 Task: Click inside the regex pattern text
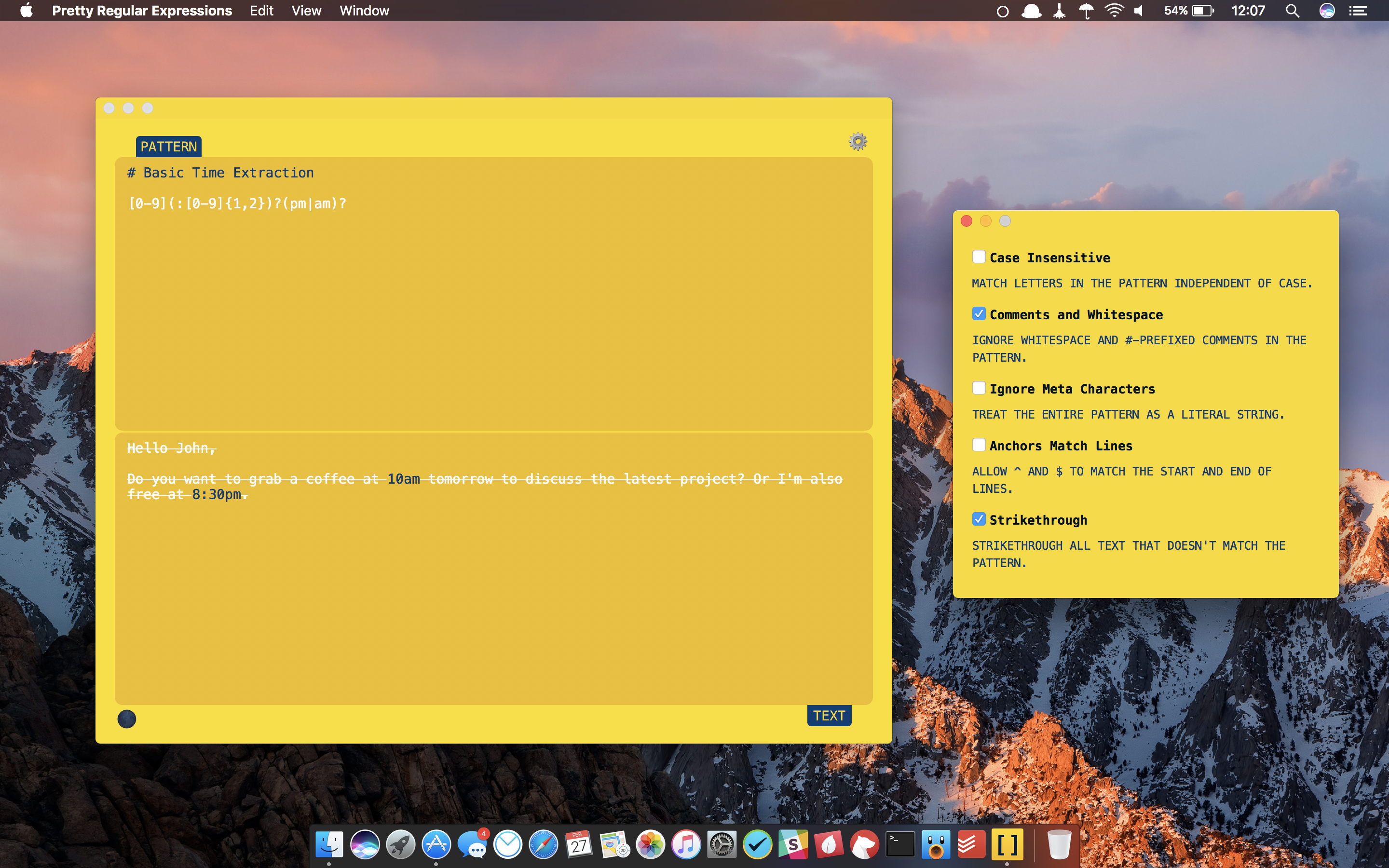pos(237,204)
